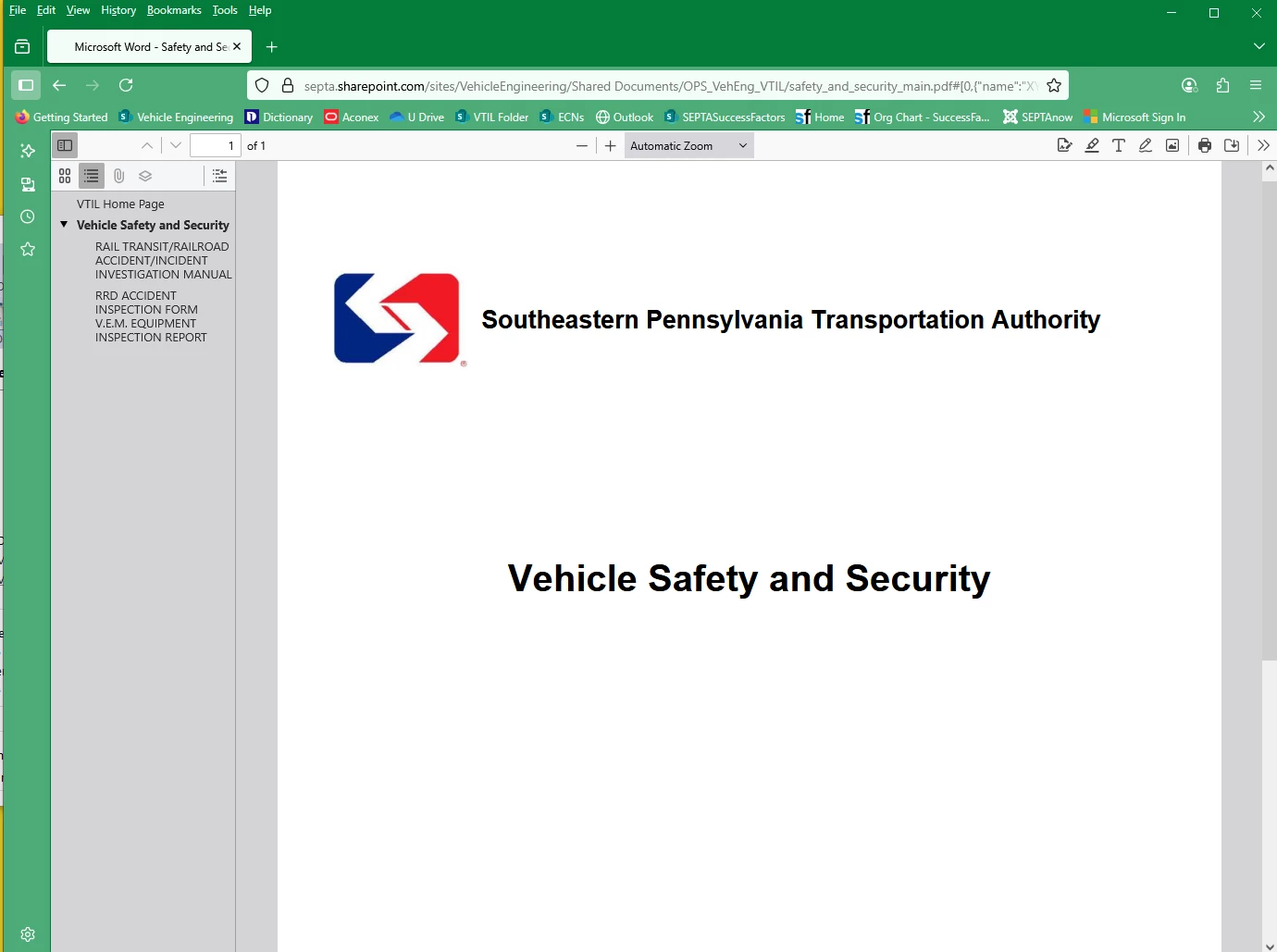Open PDF viewer tools menu
Viewport: 1277px width, 952px height.
1263,145
